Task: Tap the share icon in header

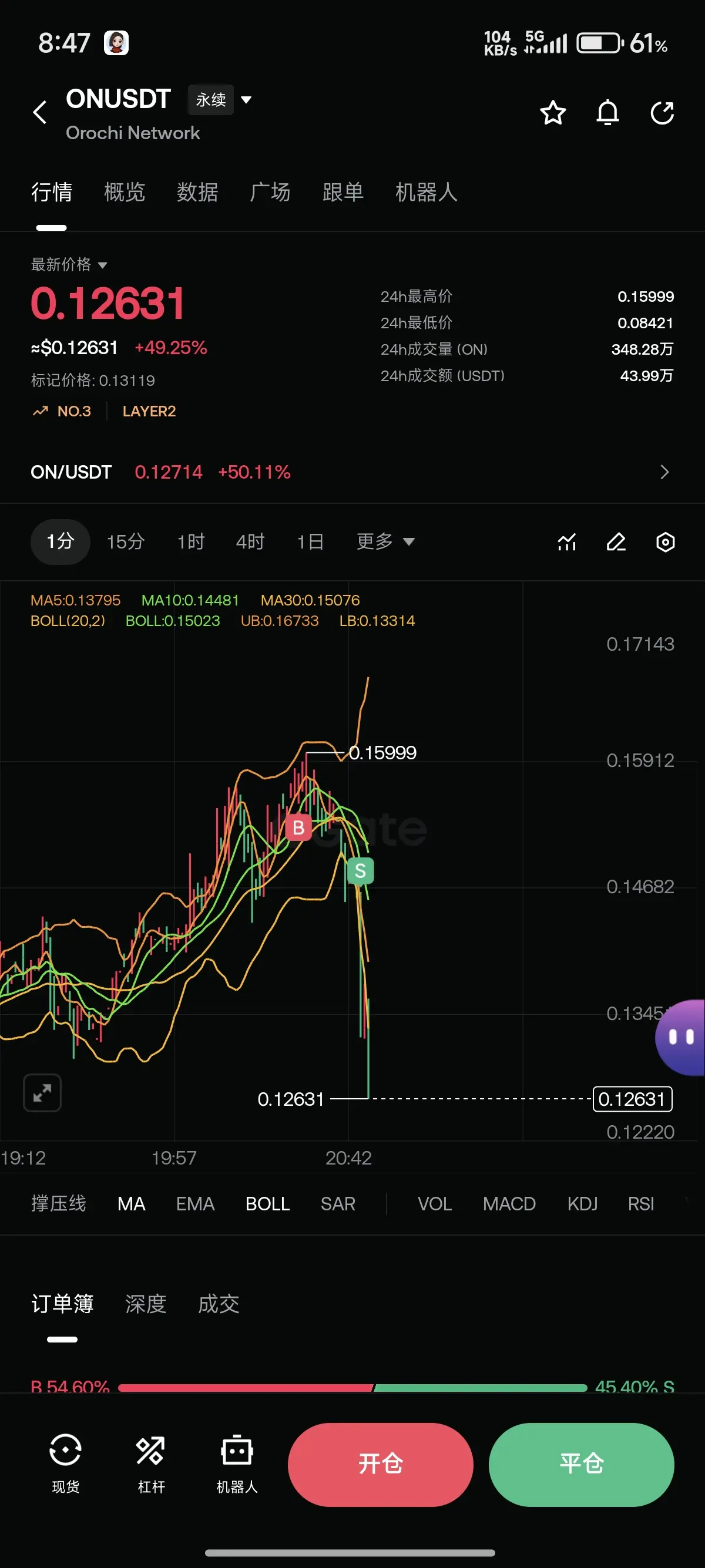Action: pos(662,113)
